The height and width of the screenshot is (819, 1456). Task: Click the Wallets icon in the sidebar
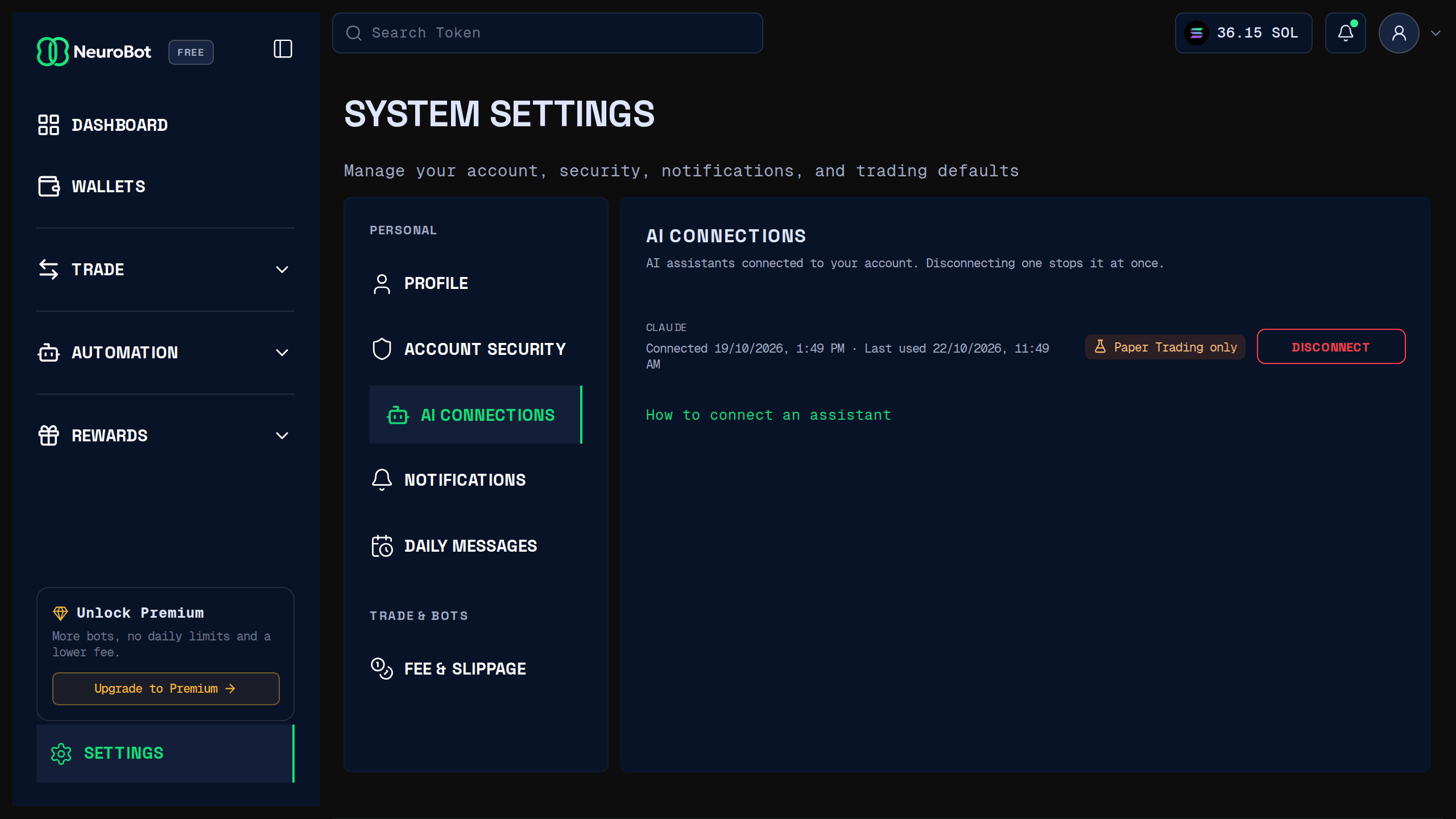[48, 187]
